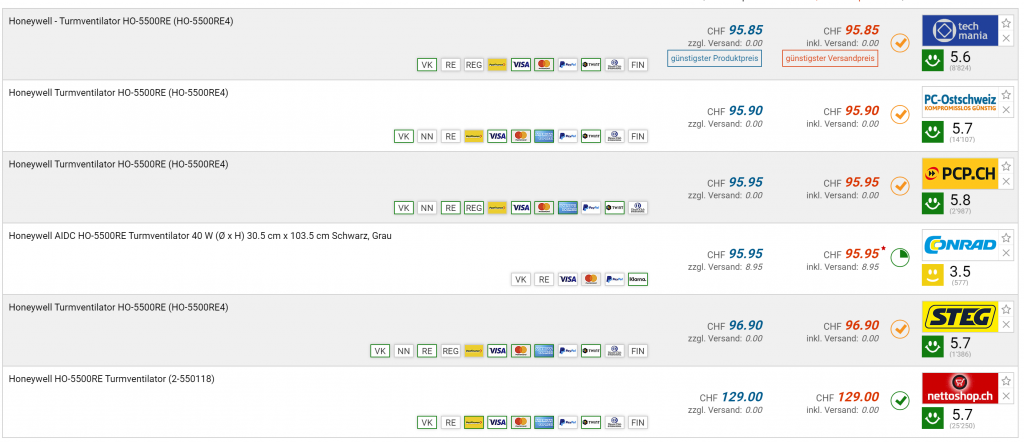Star the nettoshop.ch shop as favorite

[1007, 381]
